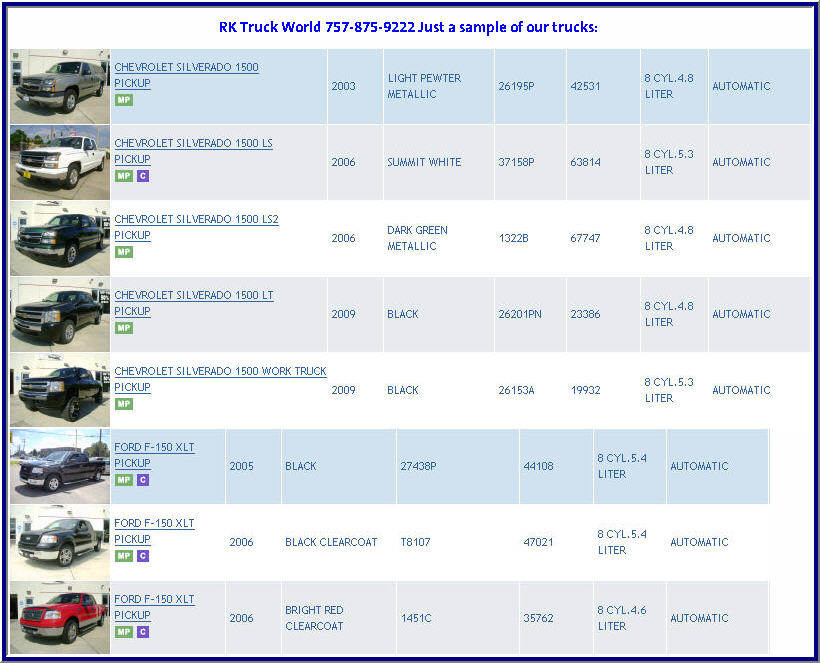The image size is (820, 663).
Task: Open Chevrolet Silverado 1500 Pickup 2003 listing link
Action: tap(186, 75)
